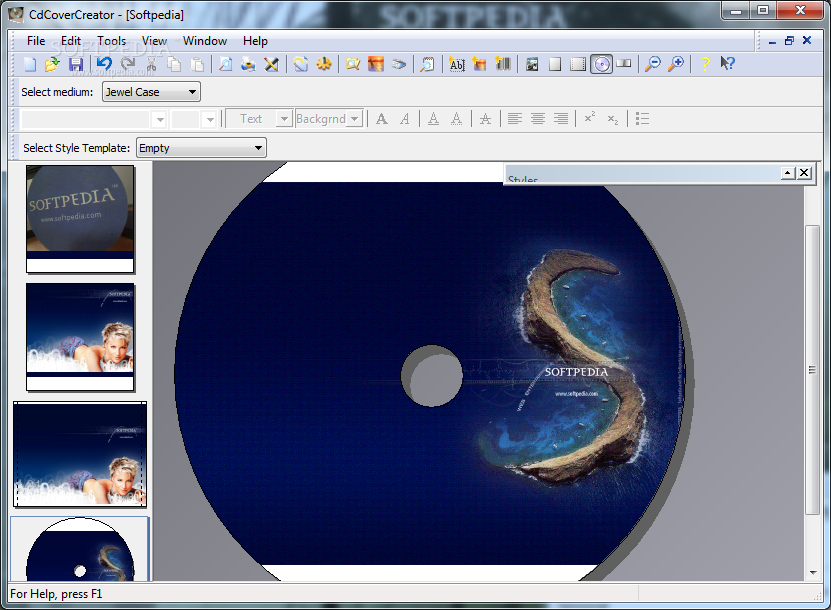Open the font name dropdown
831x610 pixels.
[160, 119]
